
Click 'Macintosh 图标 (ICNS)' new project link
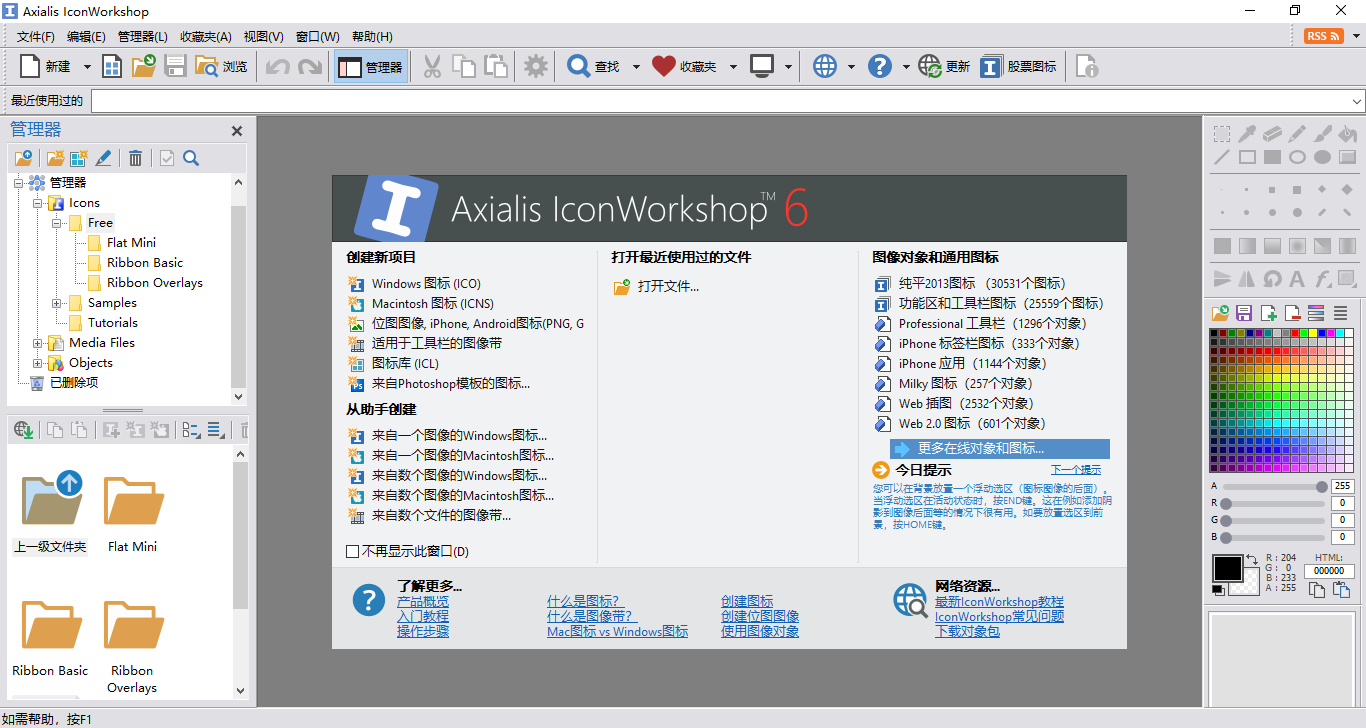433,304
